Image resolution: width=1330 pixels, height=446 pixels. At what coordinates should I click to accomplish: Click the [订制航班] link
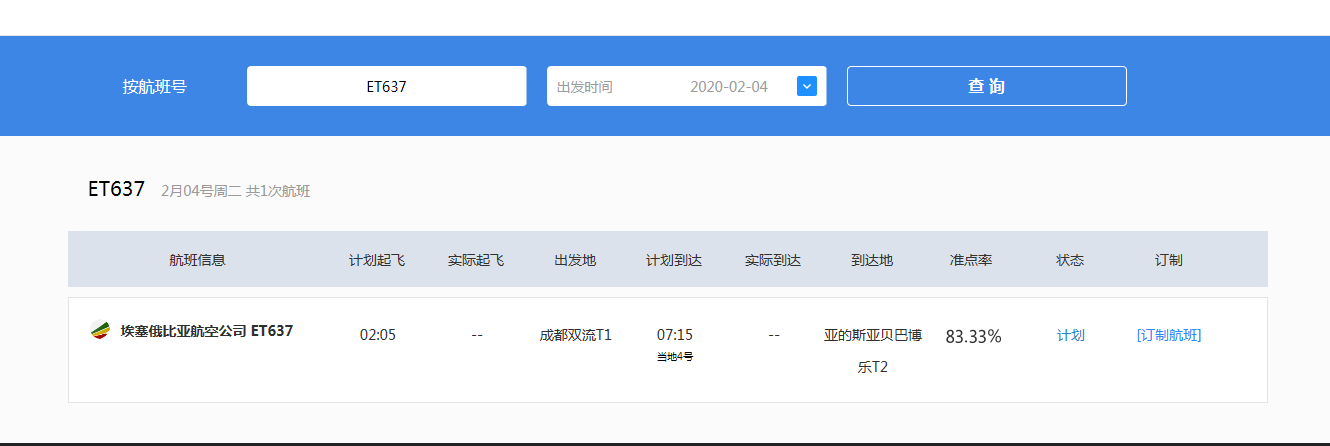click(1169, 335)
